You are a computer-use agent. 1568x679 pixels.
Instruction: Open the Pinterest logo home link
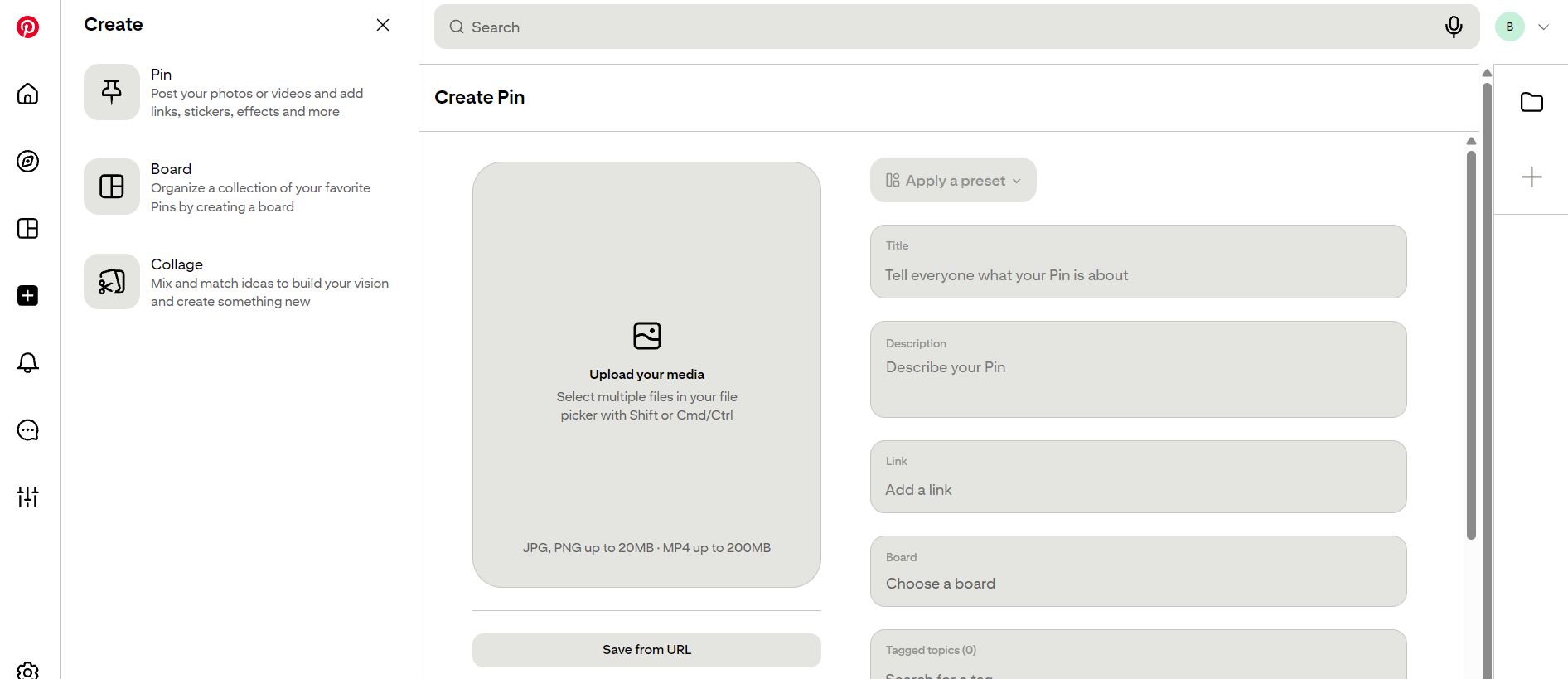pyautogui.click(x=27, y=27)
